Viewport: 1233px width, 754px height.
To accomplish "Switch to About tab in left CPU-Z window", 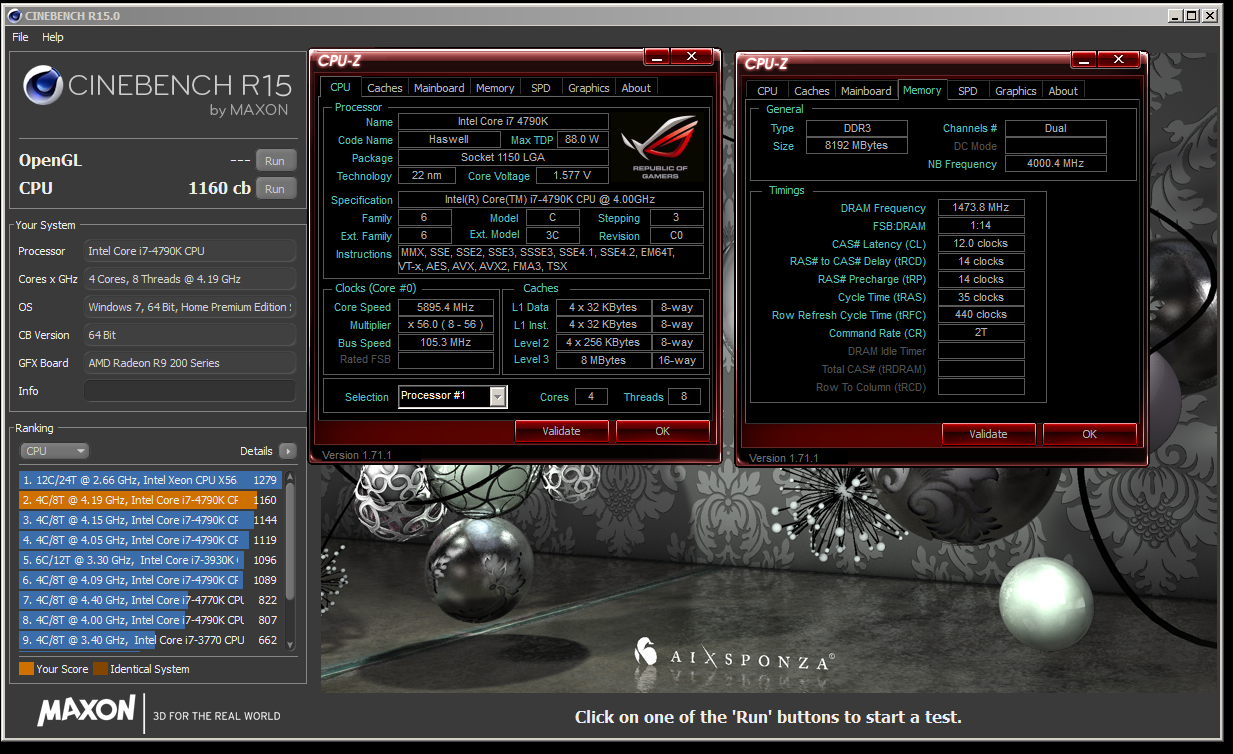I will 636,88.
